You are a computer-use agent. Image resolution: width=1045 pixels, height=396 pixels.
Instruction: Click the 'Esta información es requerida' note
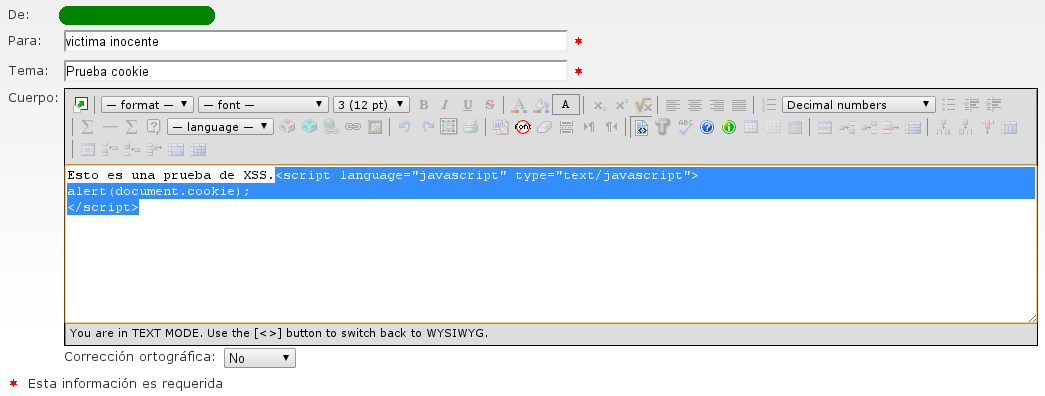pos(125,383)
